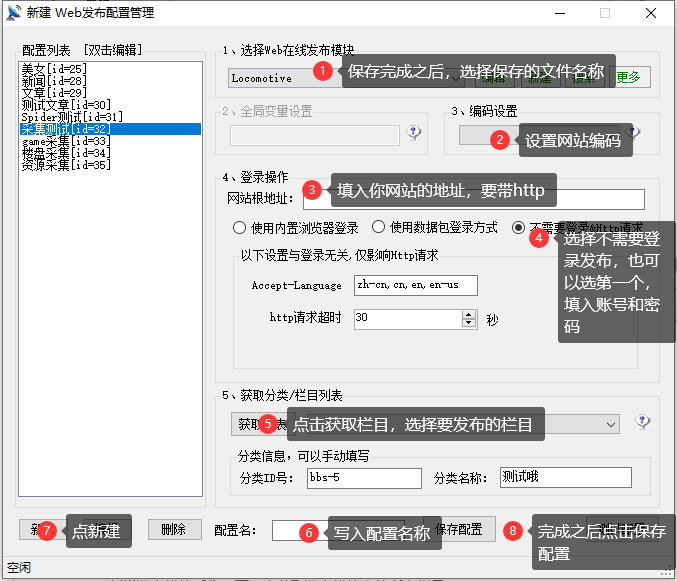Decrease http timeout with down spinner arrow
Viewport: 677px width, 581px height.
click(468, 323)
